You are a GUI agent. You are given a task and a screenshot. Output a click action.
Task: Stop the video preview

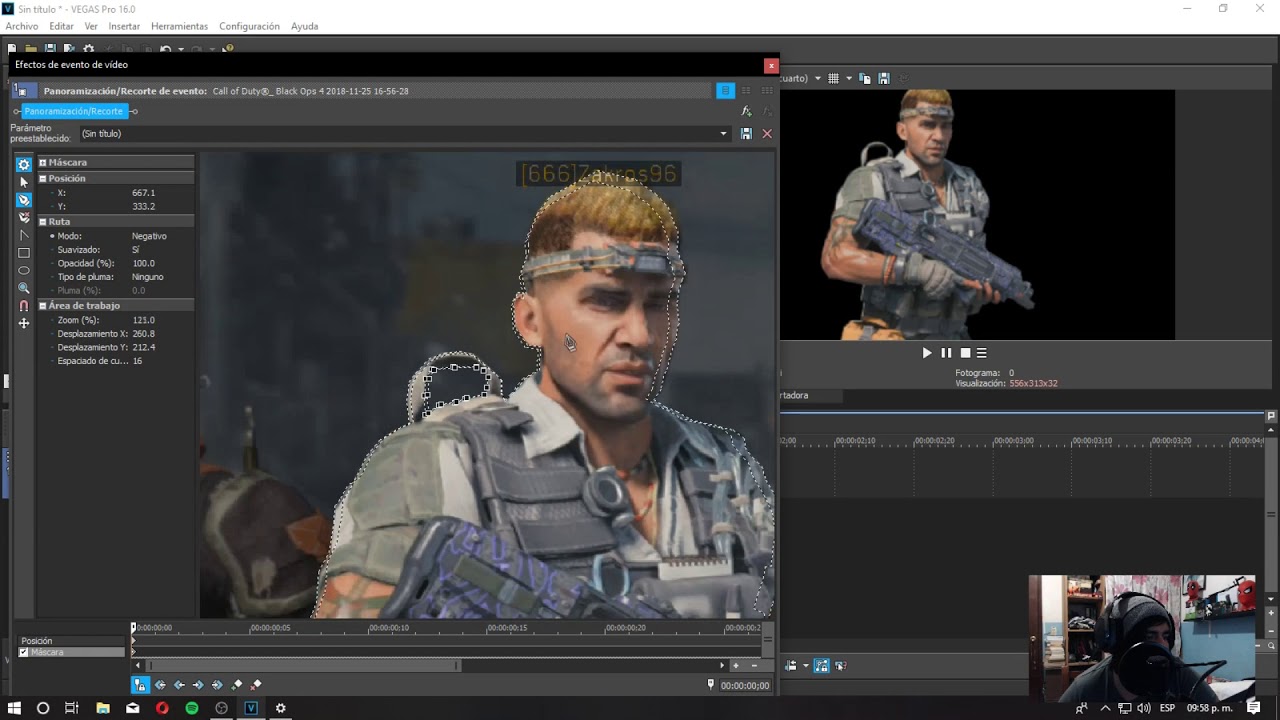click(965, 353)
